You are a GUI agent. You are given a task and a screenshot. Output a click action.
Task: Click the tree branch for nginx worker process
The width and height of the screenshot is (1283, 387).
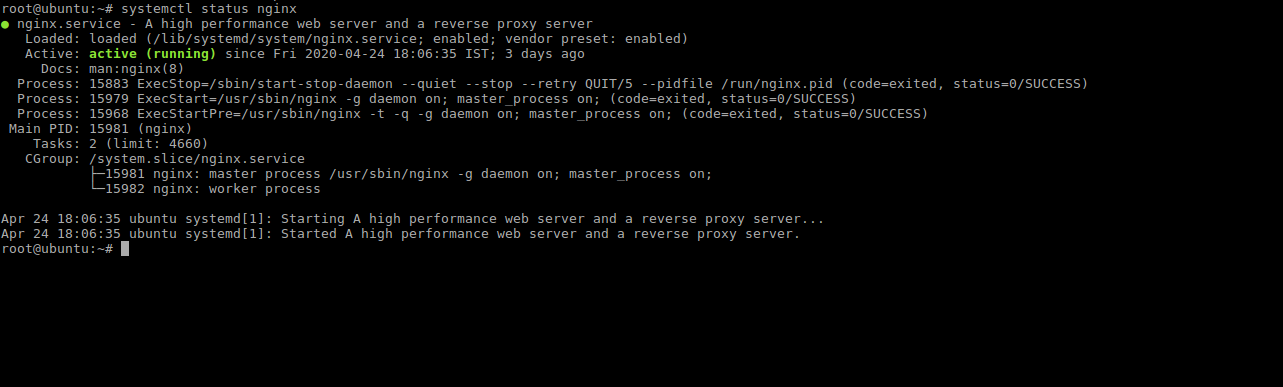pos(205,188)
